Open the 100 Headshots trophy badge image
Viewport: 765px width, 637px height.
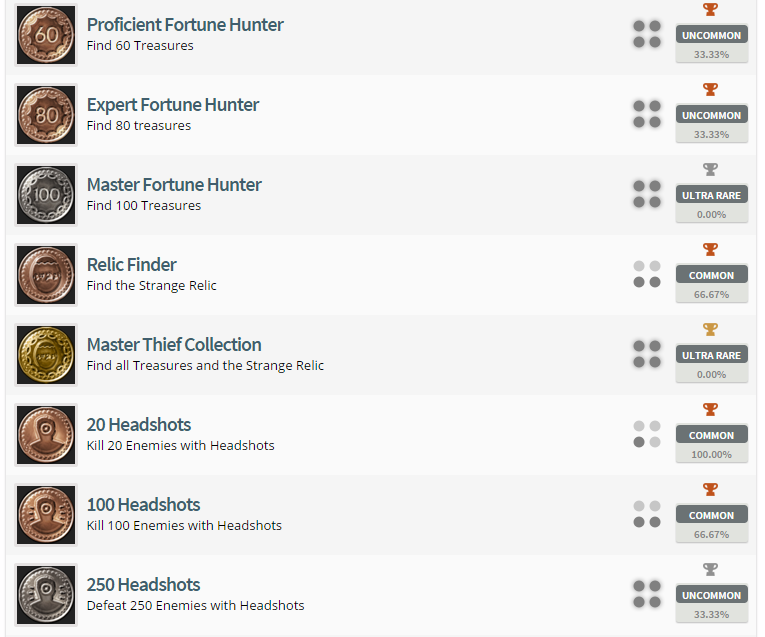[x=46, y=515]
